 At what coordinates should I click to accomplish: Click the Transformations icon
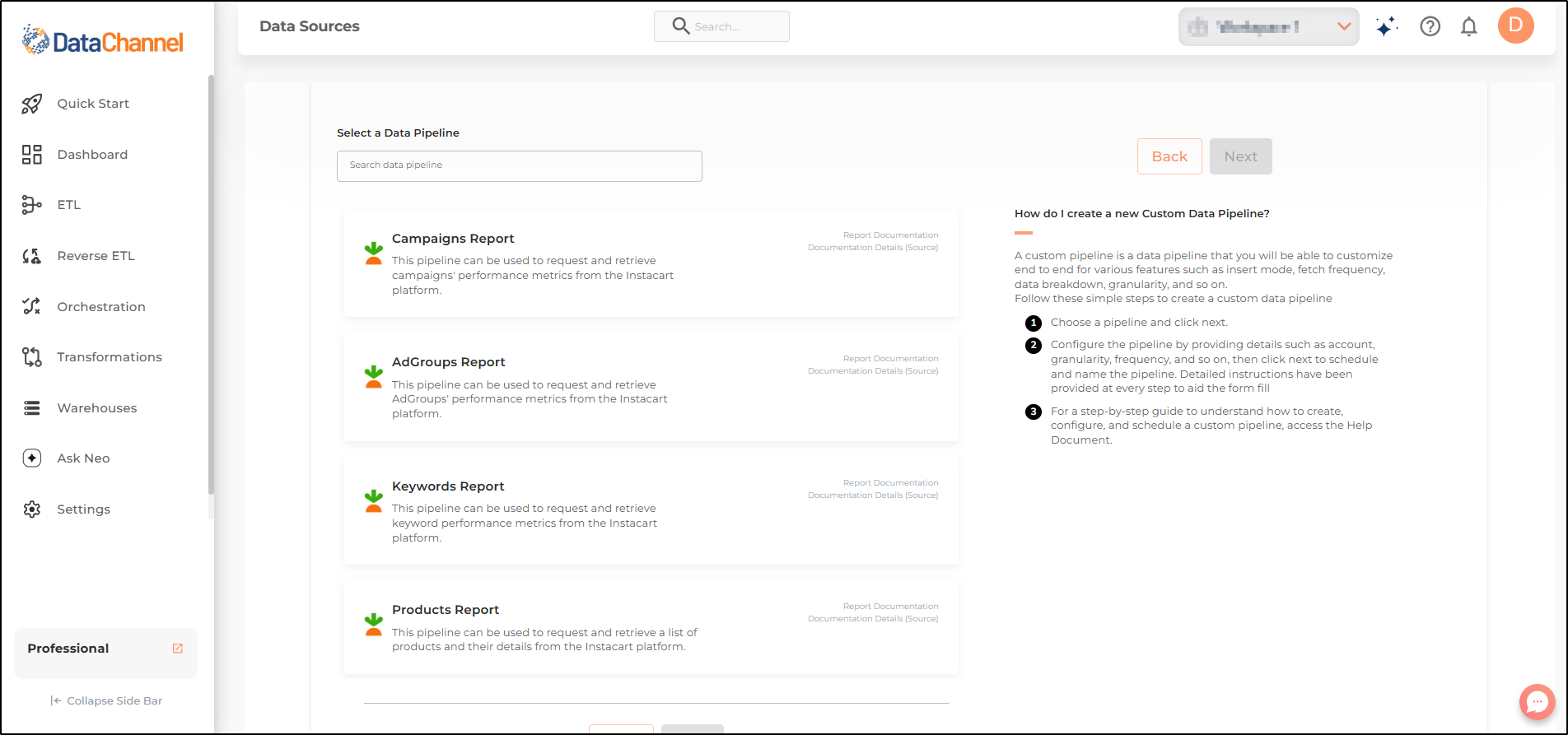[x=32, y=357]
